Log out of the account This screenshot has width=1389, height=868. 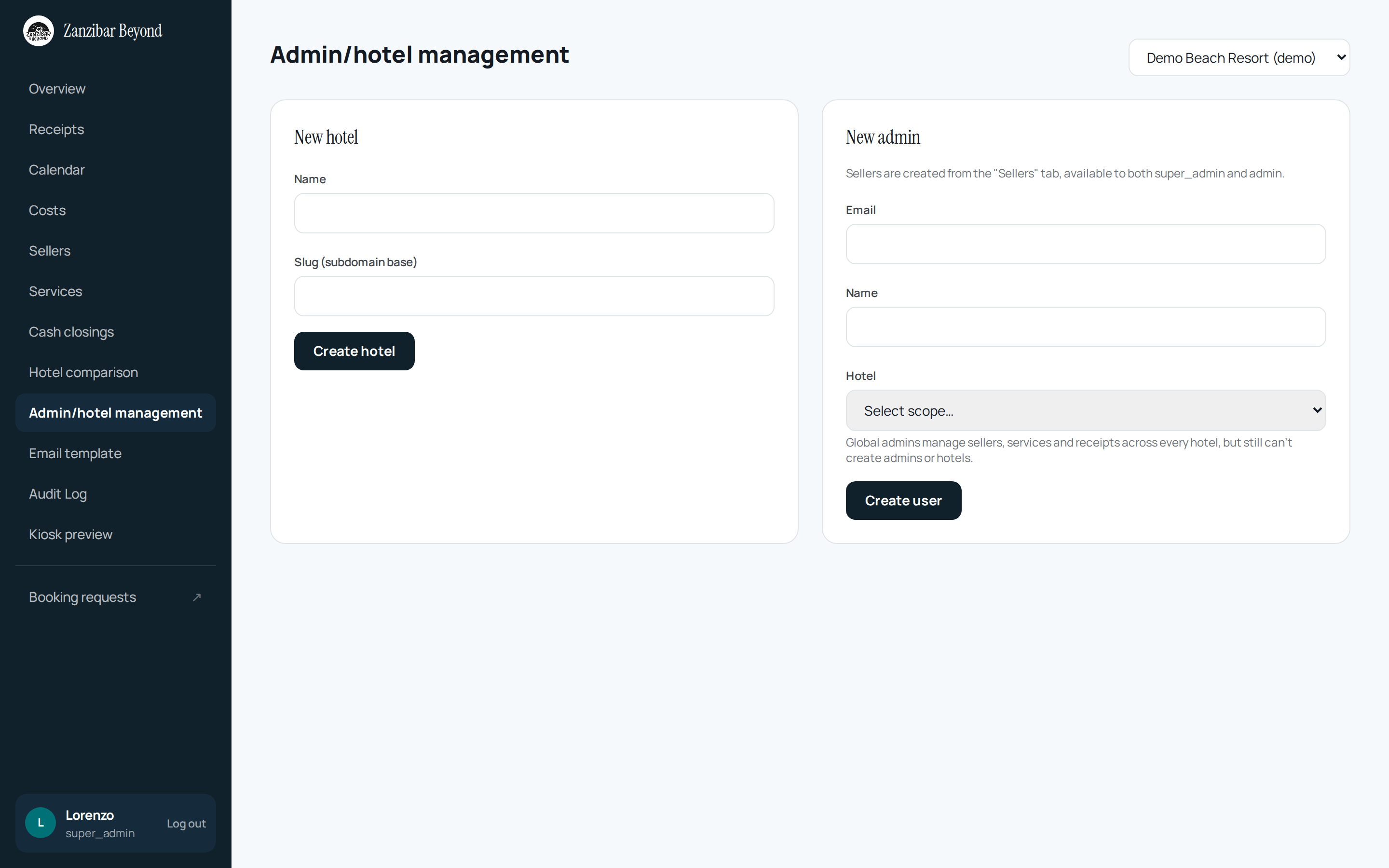click(186, 823)
